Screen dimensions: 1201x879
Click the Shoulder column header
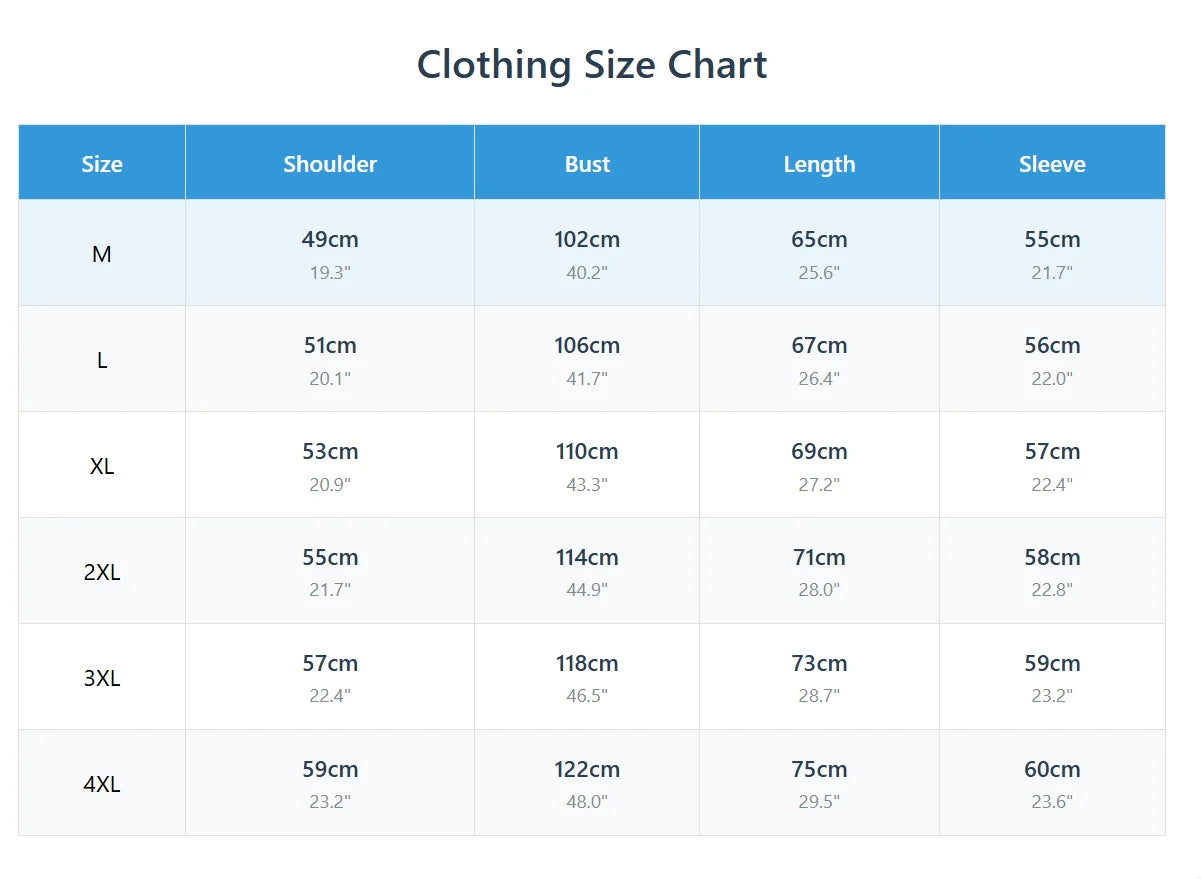coord(330,164)
